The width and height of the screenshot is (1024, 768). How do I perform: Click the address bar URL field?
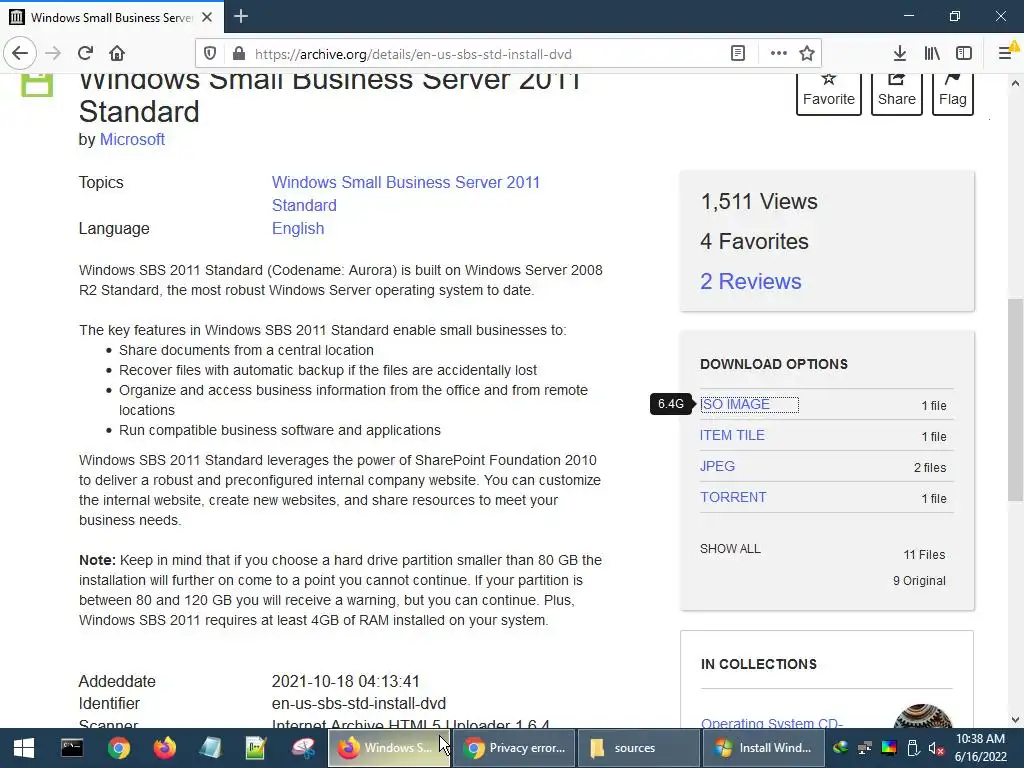click(483, 54)
